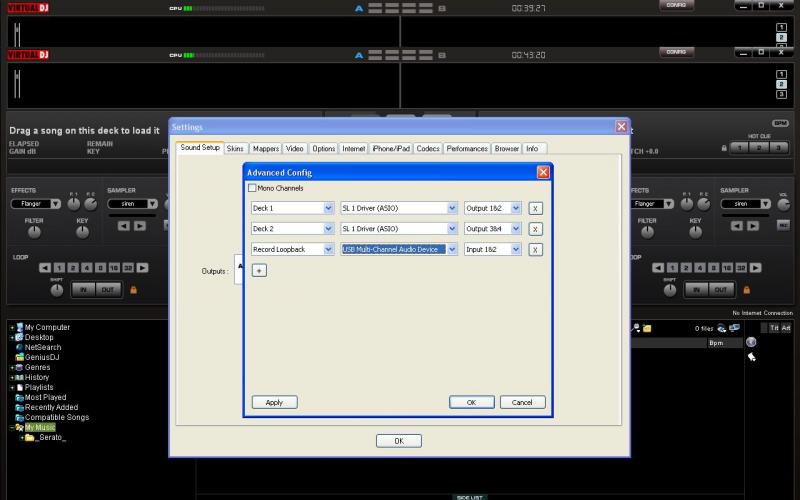This screenshot has width=800, height=500.
Task: Play left deck sampler with right arrow
Action: (x=140, y=226)
